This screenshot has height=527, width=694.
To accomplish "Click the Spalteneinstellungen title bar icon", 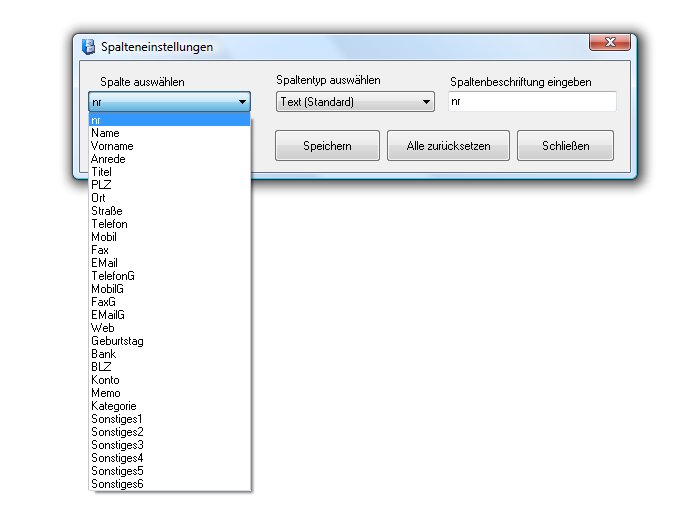I will pos(88,47).
